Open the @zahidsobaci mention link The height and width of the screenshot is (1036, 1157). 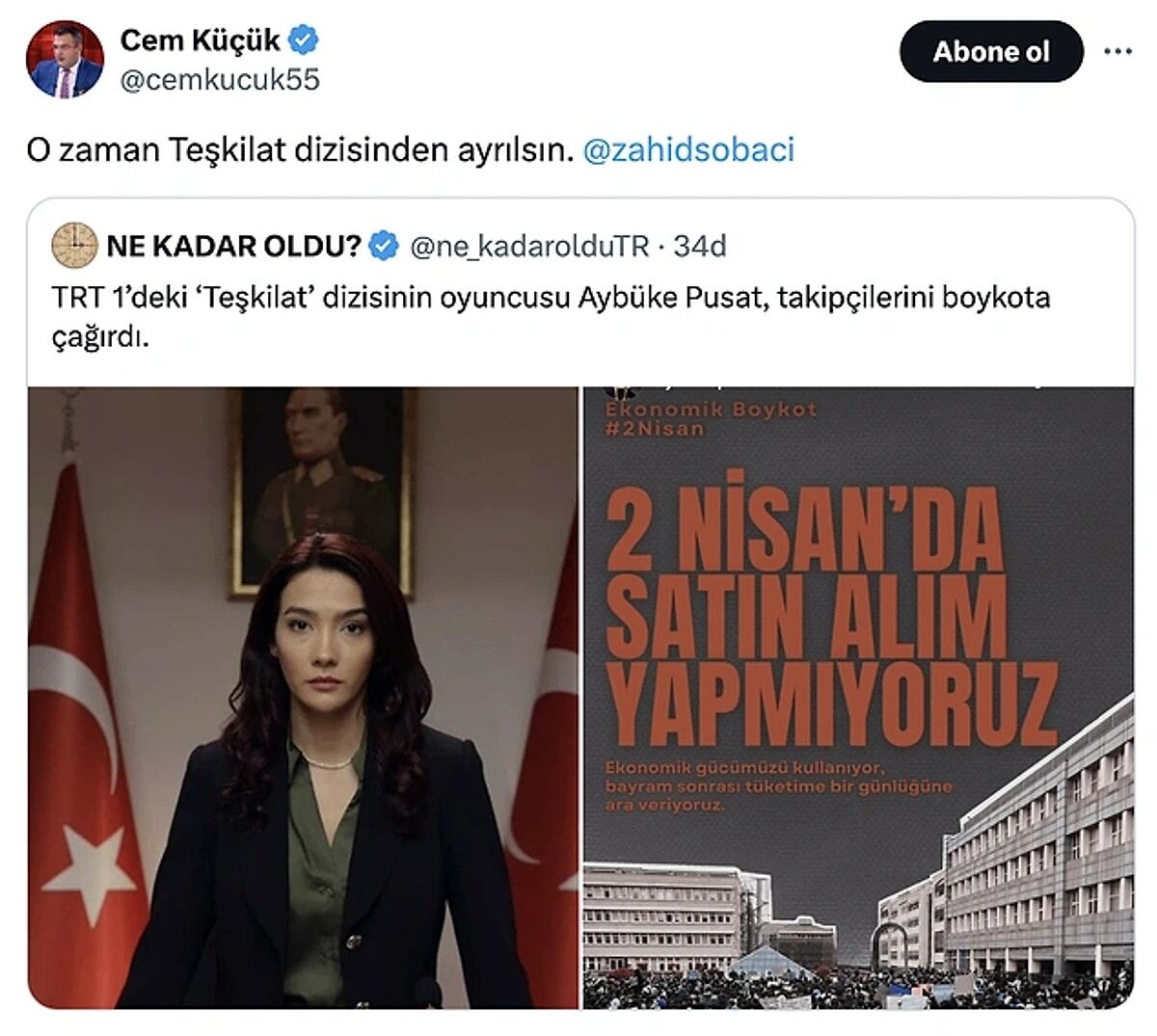coord(689,150)
